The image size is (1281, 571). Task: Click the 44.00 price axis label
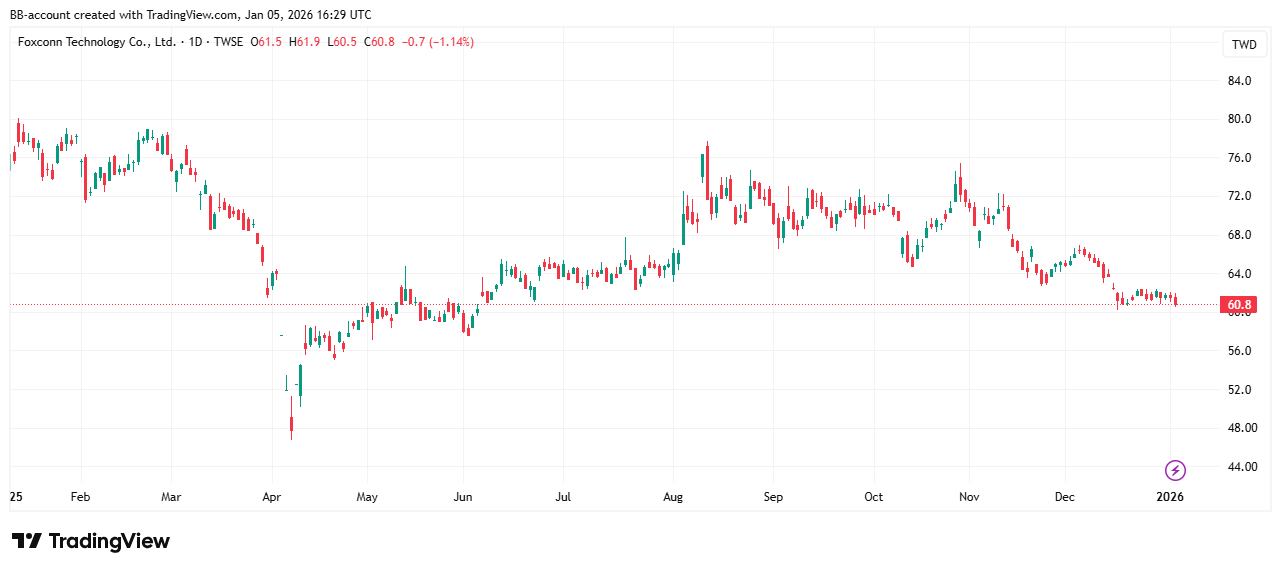[x=1241, y=467]
